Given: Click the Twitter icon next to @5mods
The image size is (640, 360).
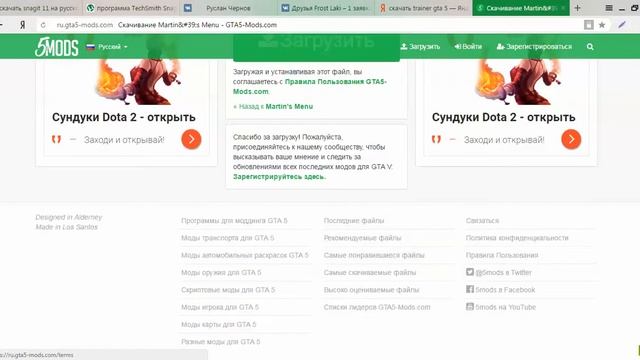Looking at the screenshot, I should click(x=470, y=272).
